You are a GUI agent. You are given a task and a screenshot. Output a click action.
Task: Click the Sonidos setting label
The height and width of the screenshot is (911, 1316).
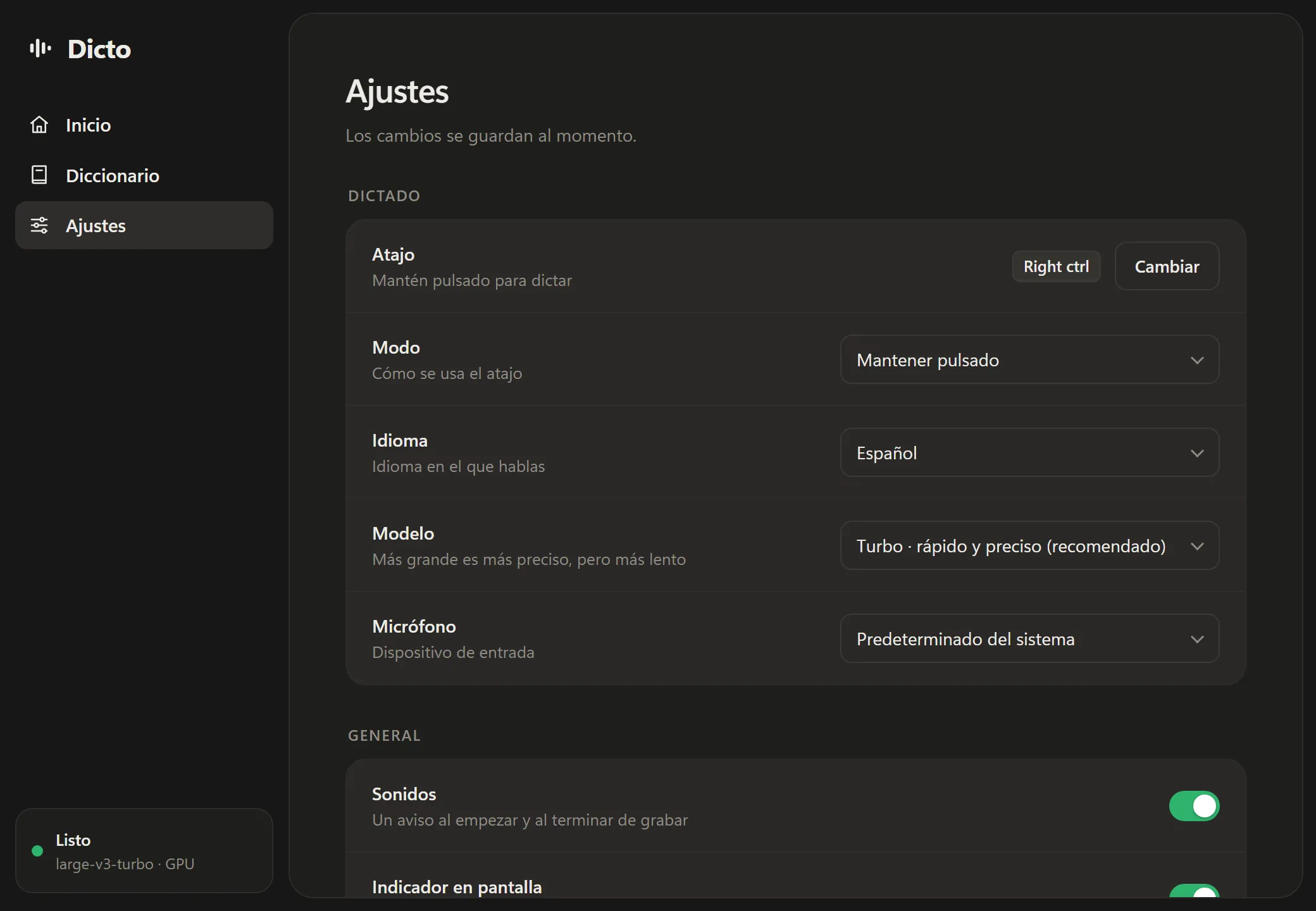pyautogui.click(x=404, y=794)
